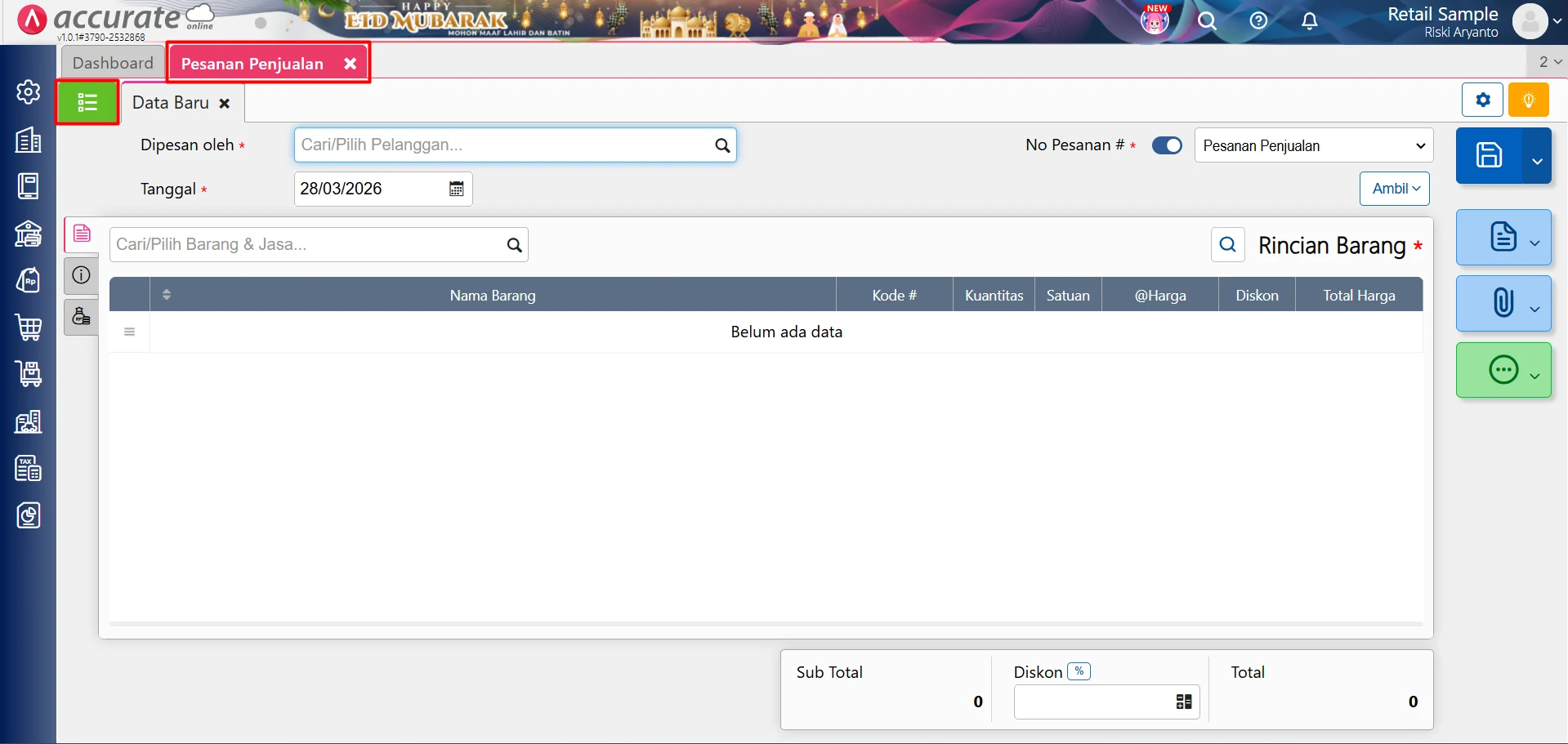Open the form settings gear button
Image resolution: width=1568 pixels, height=744 pixels.
[x=1482, y=100]
